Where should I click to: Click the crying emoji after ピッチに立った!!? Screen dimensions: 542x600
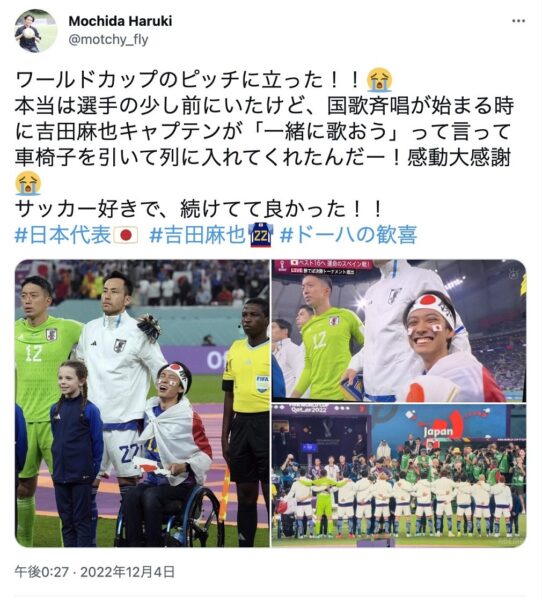pos(379,80)
